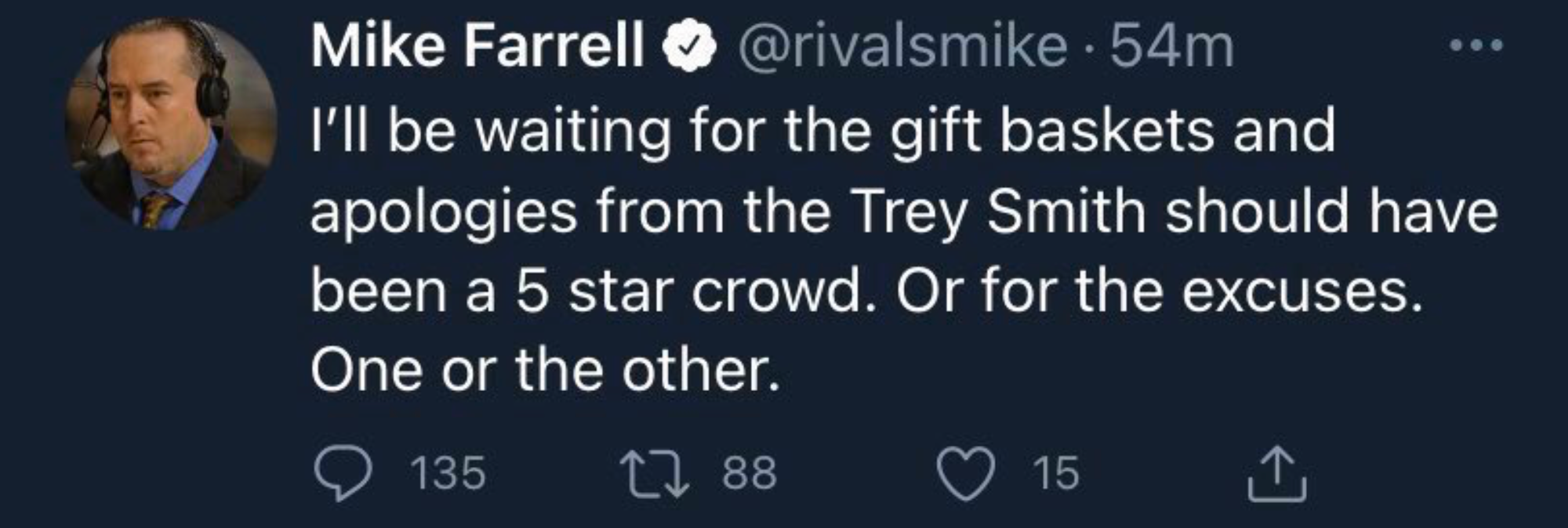Click the blue verified badge
The image size is (1568, 528).
coord(690,47)
